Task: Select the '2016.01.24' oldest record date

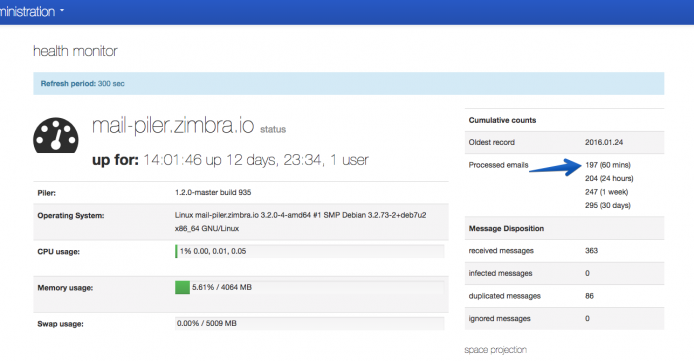Action: click(x=604, y=142)
